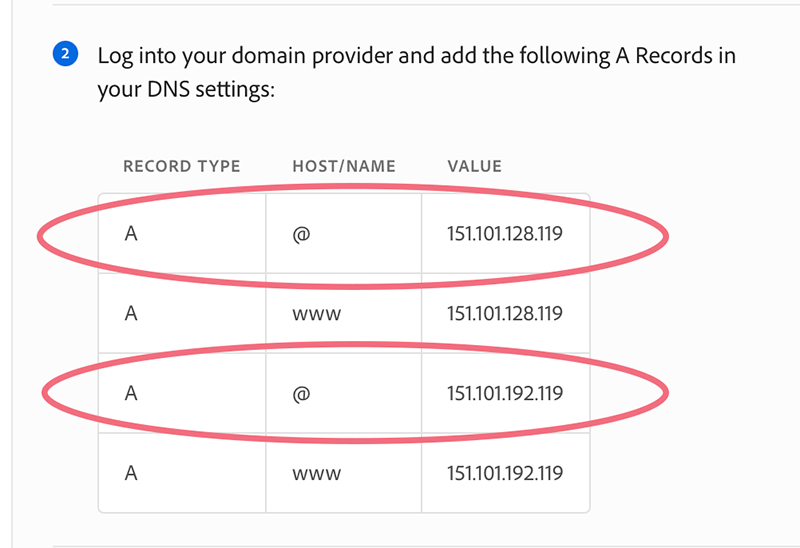Select the @ host cell for 151.101.192.119
Viewport: 800px width, 548px height.
point(300,394)
